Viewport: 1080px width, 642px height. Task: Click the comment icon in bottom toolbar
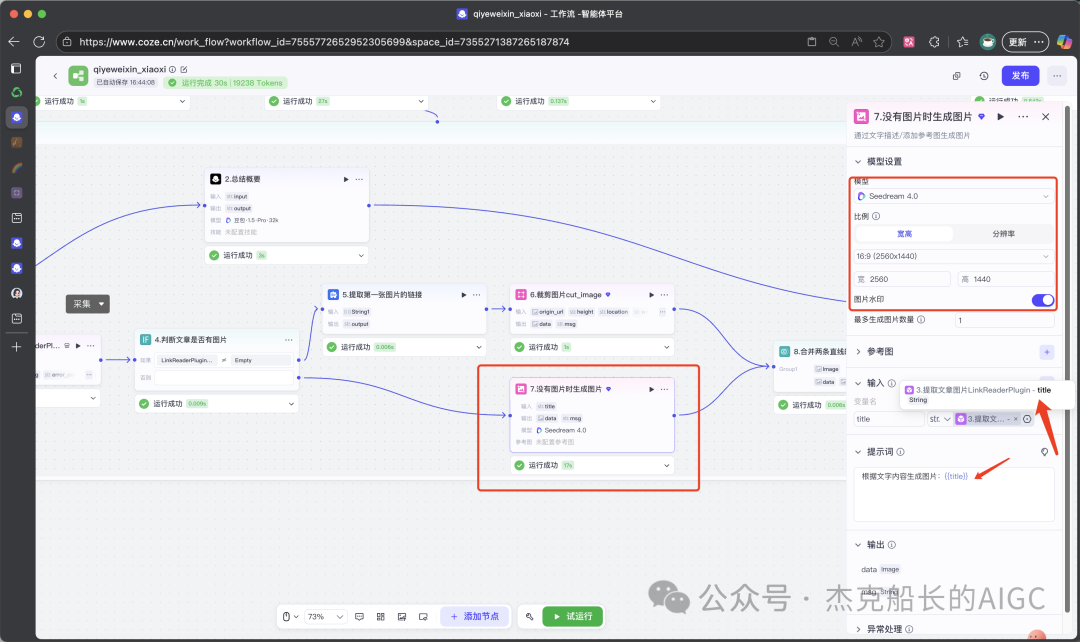pyautogui.click(x=360, y=617)
